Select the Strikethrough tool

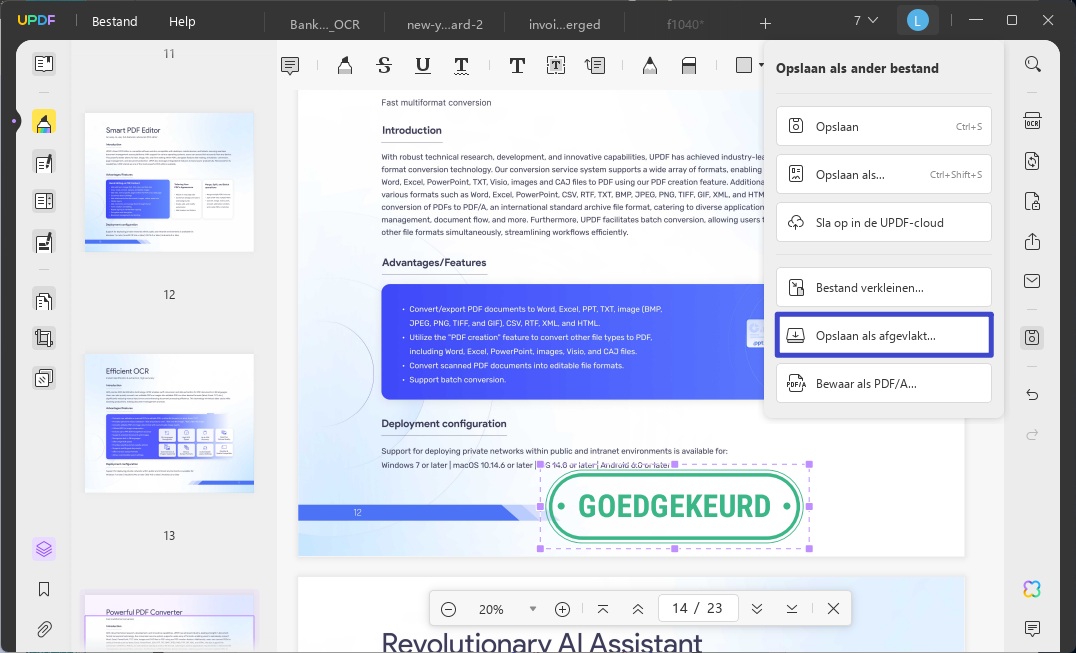(384, 66)
